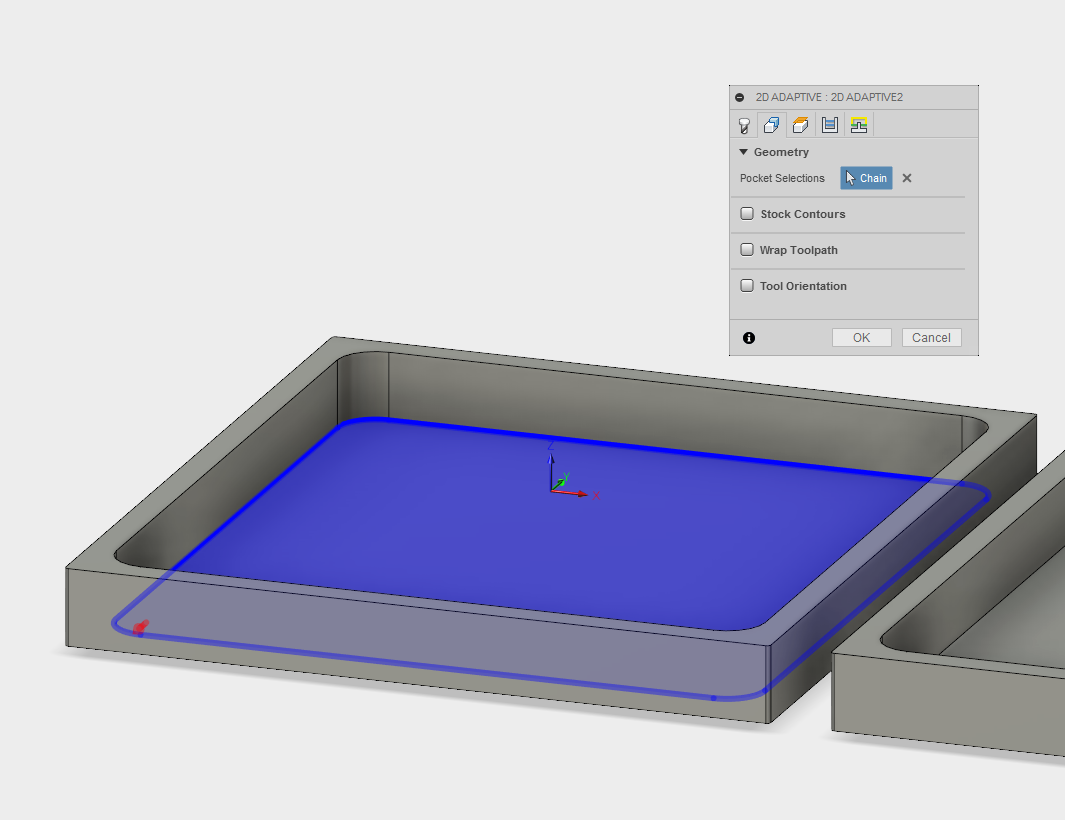
Task: Collapse the Geometry section triangle
Action: 744,152
